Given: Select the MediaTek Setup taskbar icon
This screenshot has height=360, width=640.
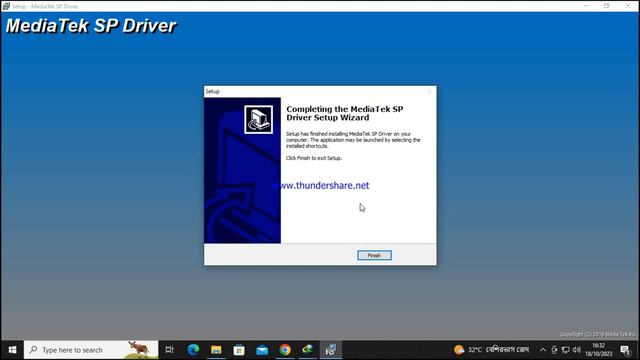Looking at the screenshot, I should (x=331, y=350).
